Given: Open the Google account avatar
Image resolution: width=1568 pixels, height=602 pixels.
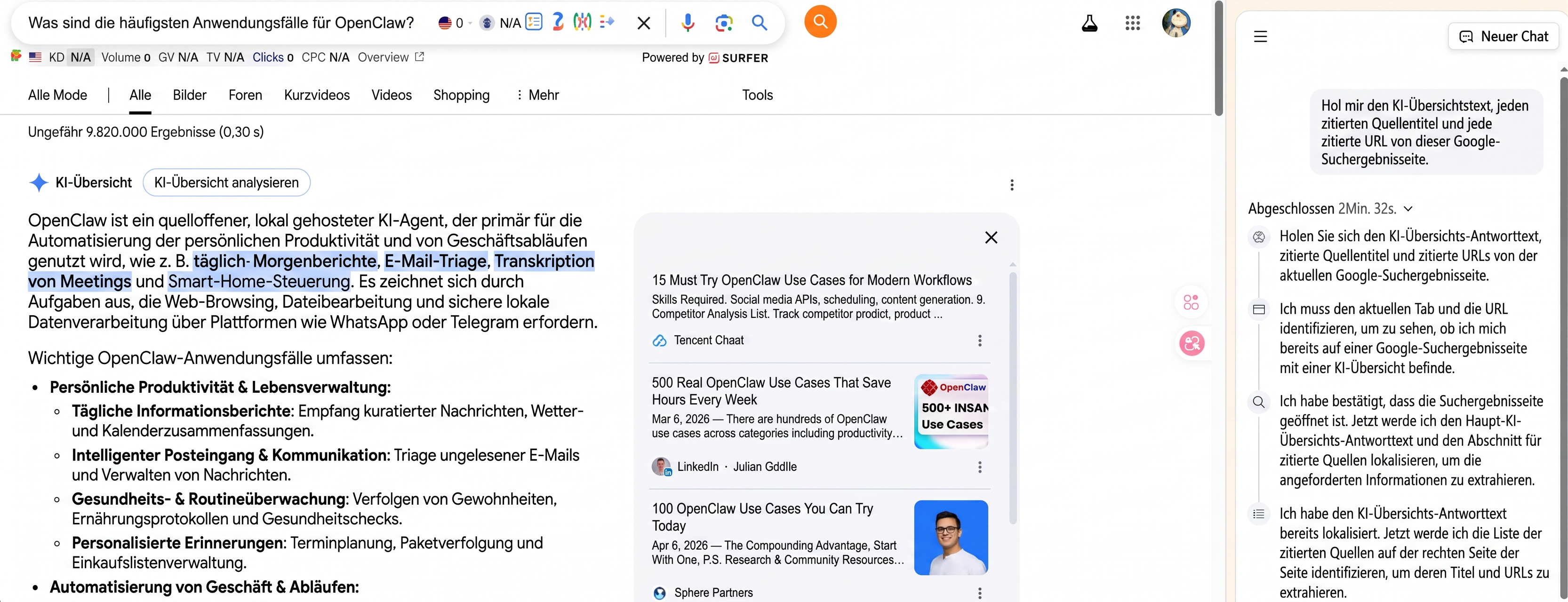Looking at the screenshot, I should 1176,23.
